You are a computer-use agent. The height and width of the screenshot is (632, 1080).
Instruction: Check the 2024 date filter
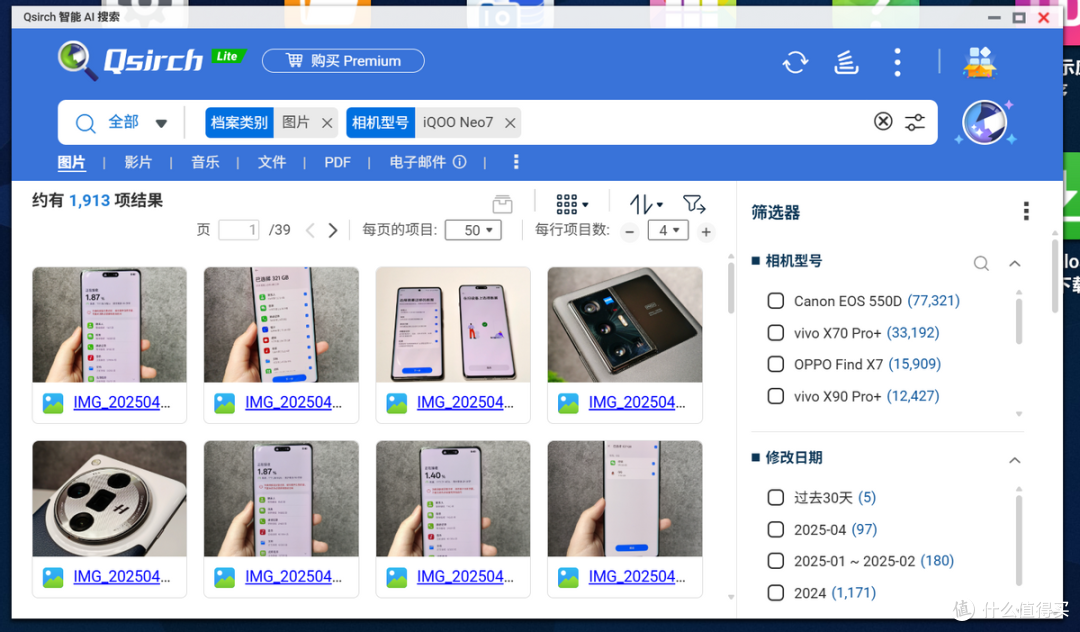[776, 593]
